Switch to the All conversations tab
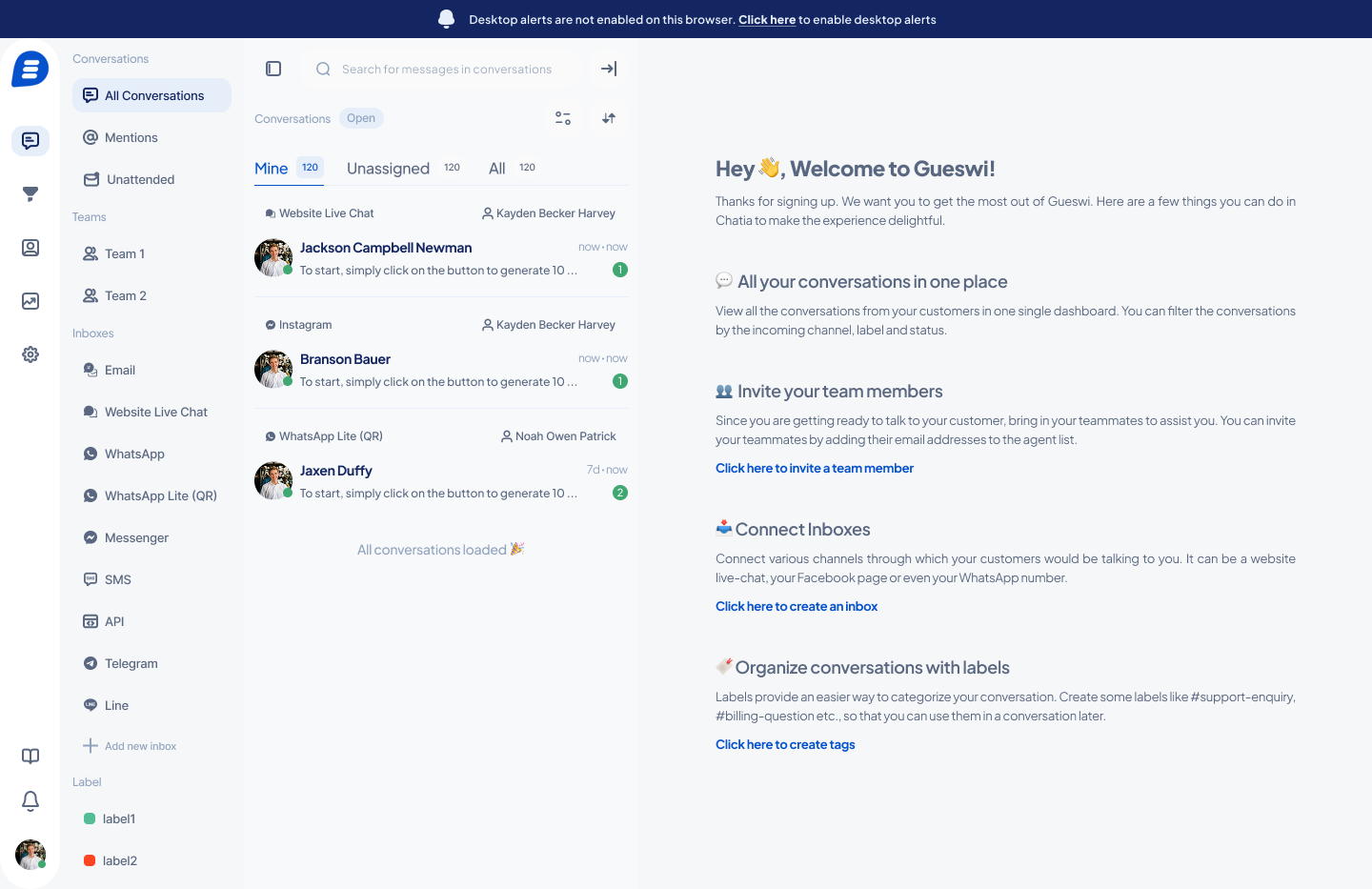Image resolution: width=1372 pixels, height=889 pixels. [x=497, y=169]
